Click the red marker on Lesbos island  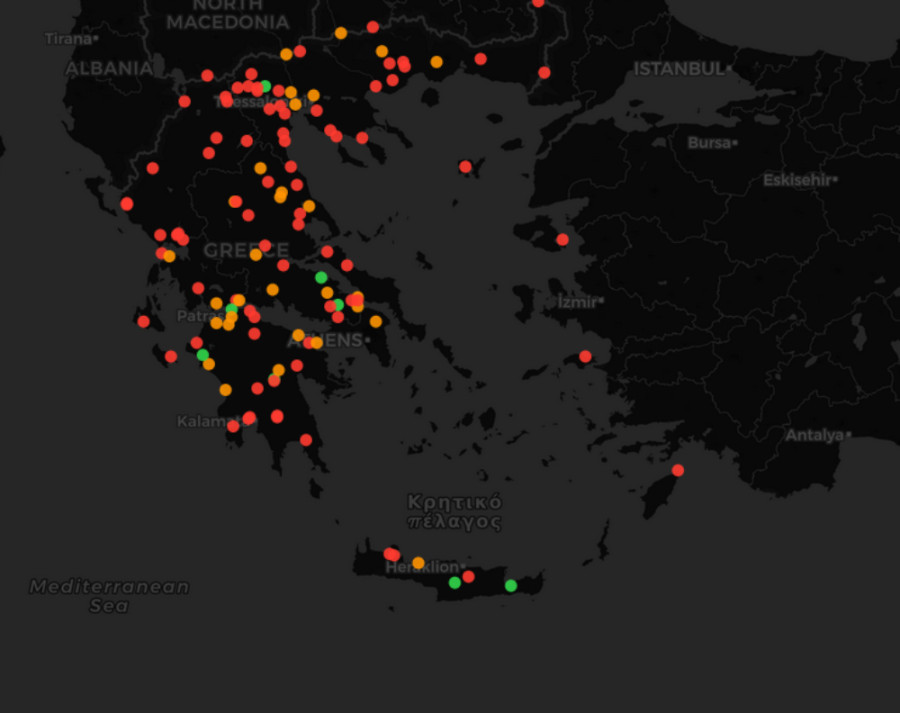[562, 239]
